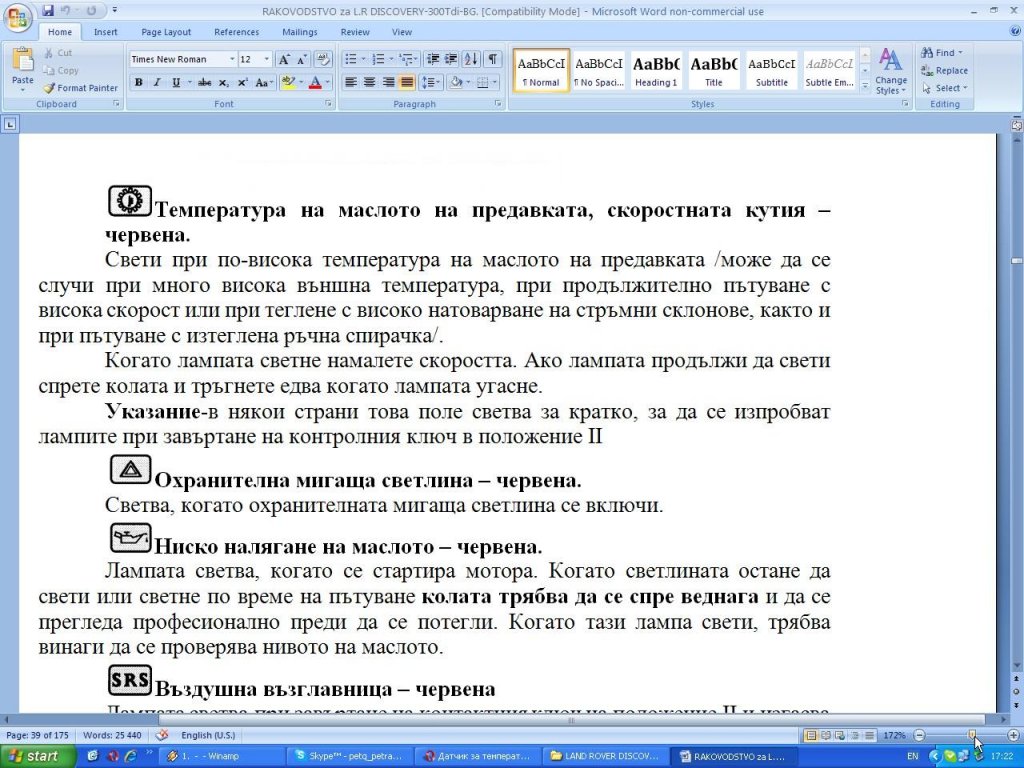
Task: Open the Change Styles dropdown
Action: coord(890,72)
